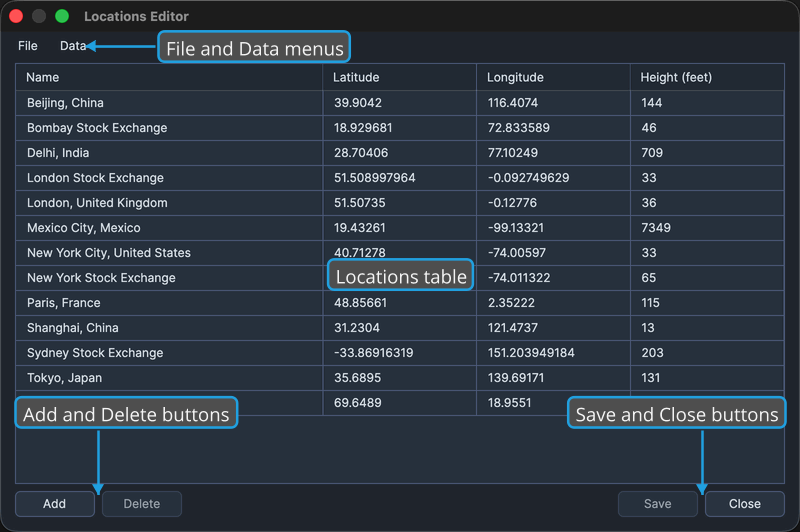Viewport: 800px width, 532px height.
Task: Click the red window close button
Action: tap(16, 16)
